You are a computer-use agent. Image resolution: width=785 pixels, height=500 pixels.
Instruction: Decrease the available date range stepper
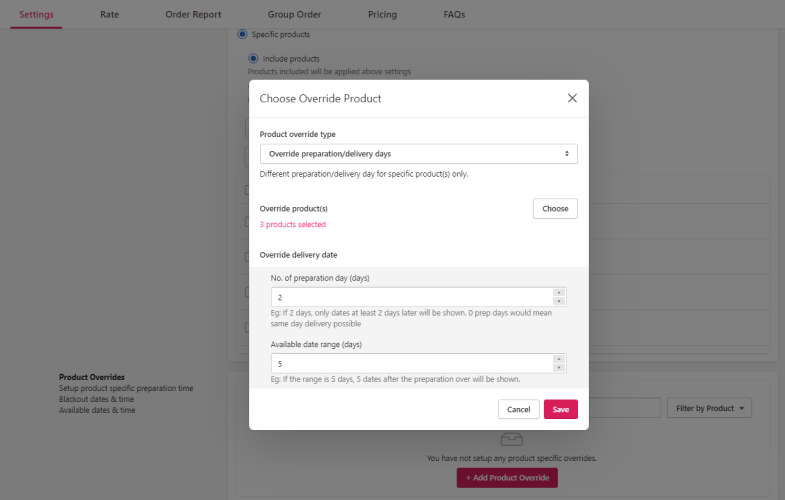tap(559, 367)
